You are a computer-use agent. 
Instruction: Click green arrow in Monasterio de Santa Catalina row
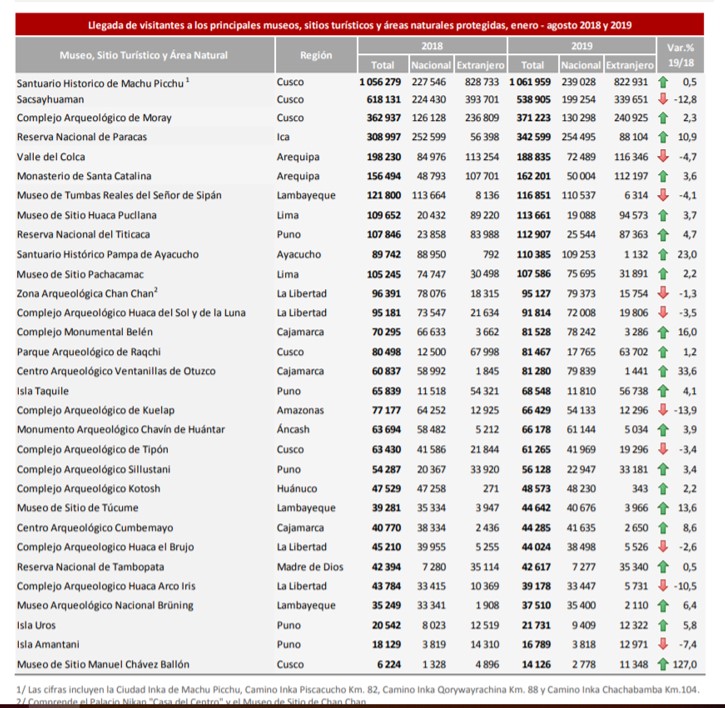pyautogui.click(x=663, y=176)
